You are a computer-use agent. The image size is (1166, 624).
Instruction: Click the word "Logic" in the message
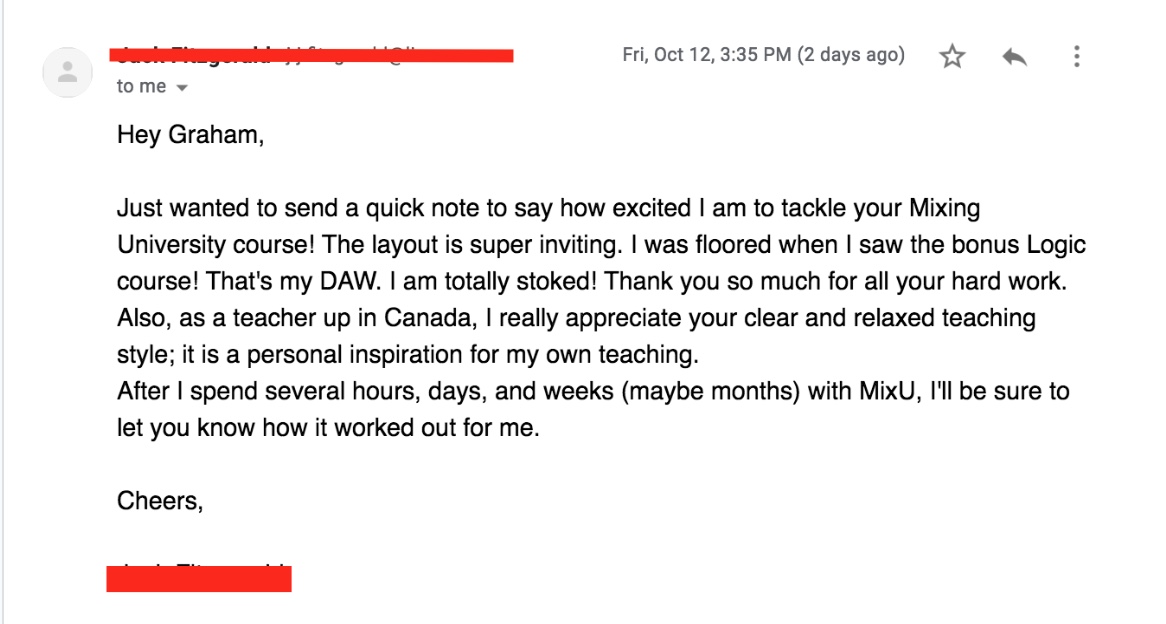(1056, 245)
